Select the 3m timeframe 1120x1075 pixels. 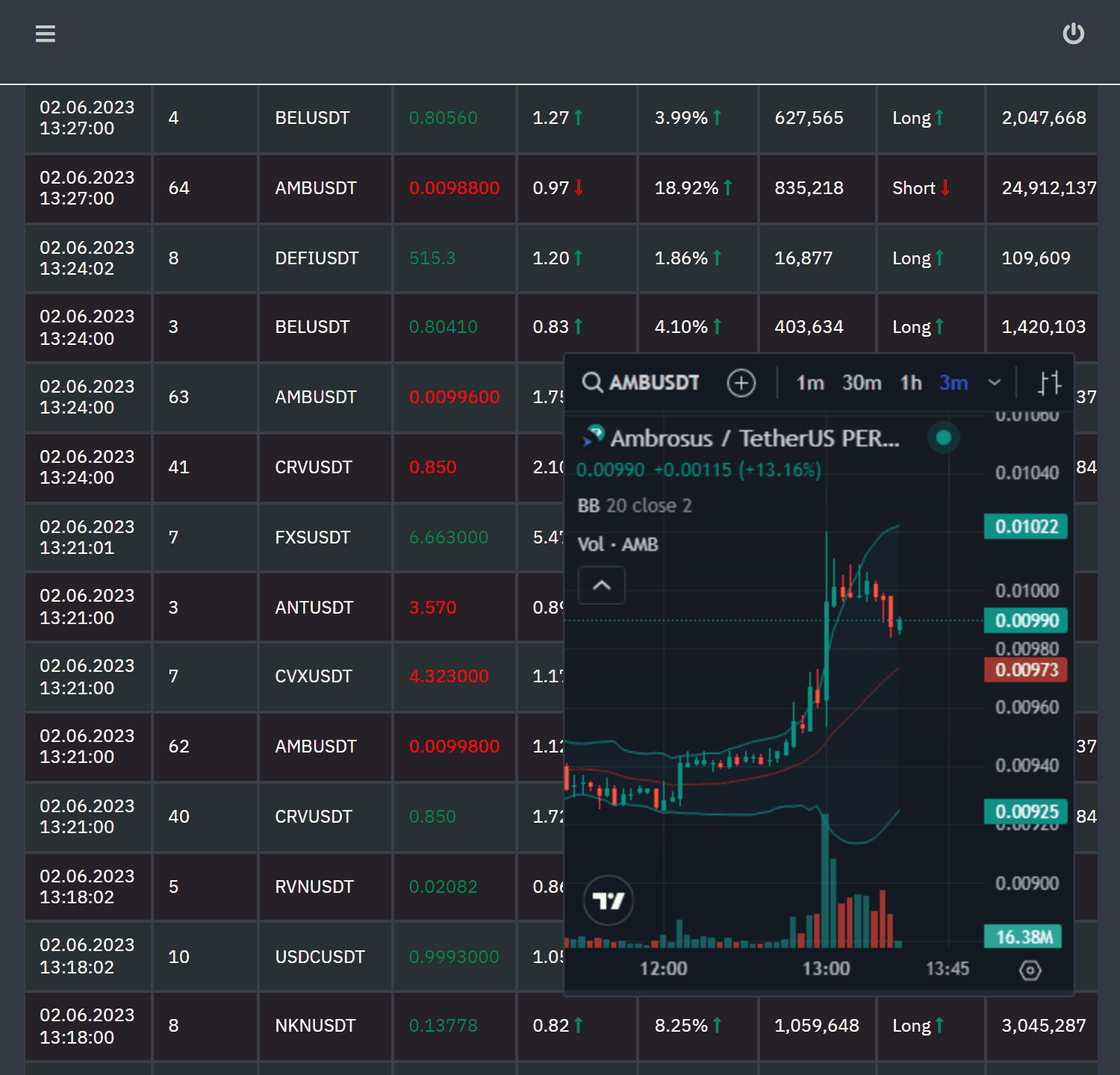pos(953,383)
